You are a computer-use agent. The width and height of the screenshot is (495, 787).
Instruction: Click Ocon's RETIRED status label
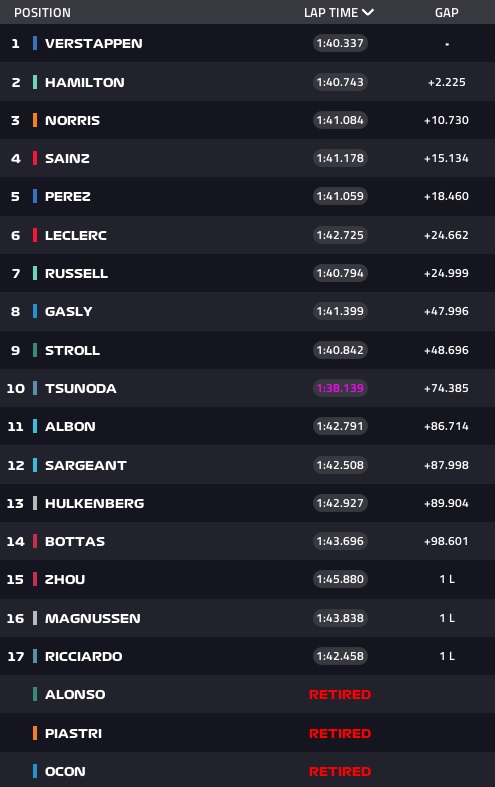point(340,771)
